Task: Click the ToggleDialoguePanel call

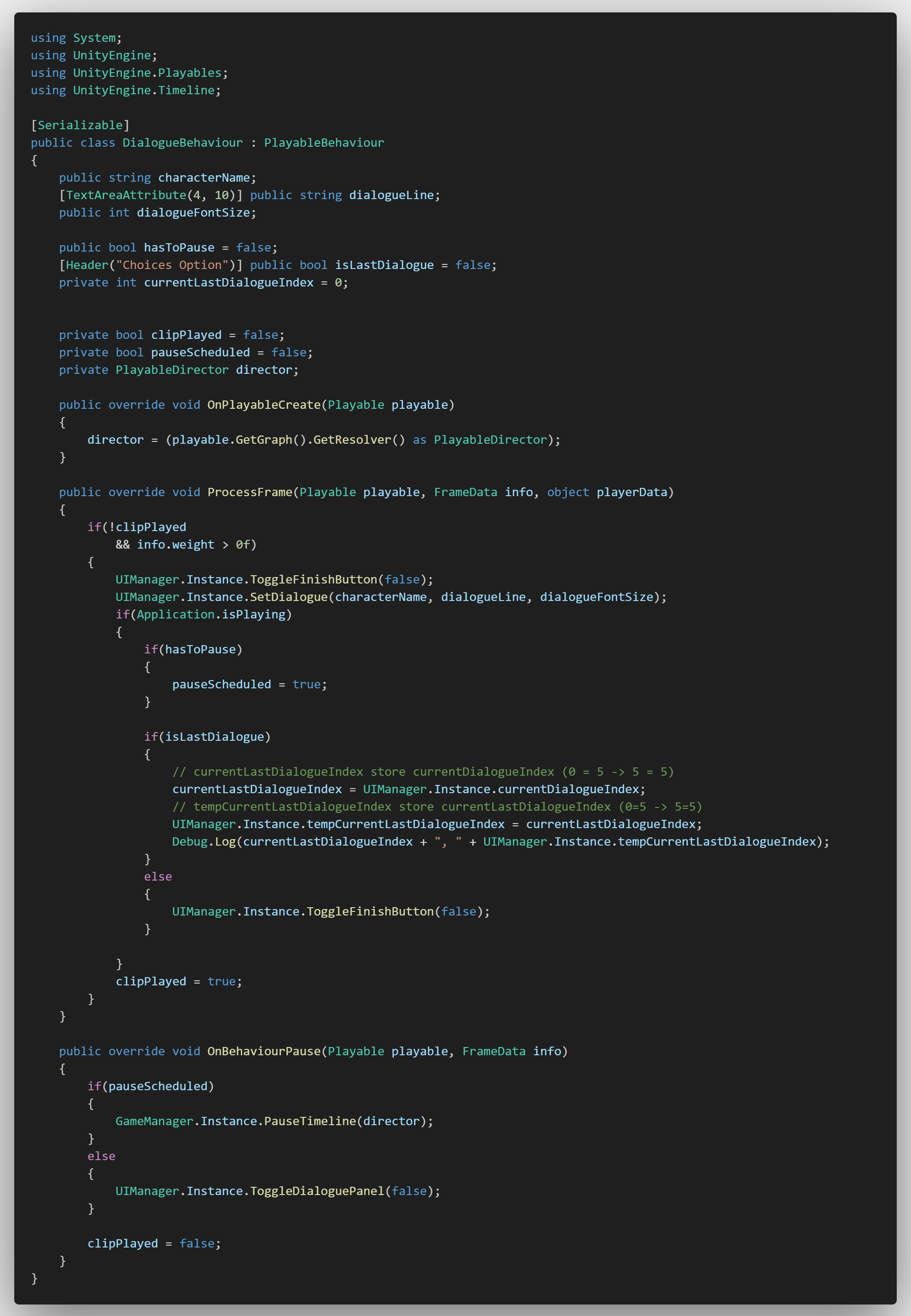Action: [x=317, y=1191]
